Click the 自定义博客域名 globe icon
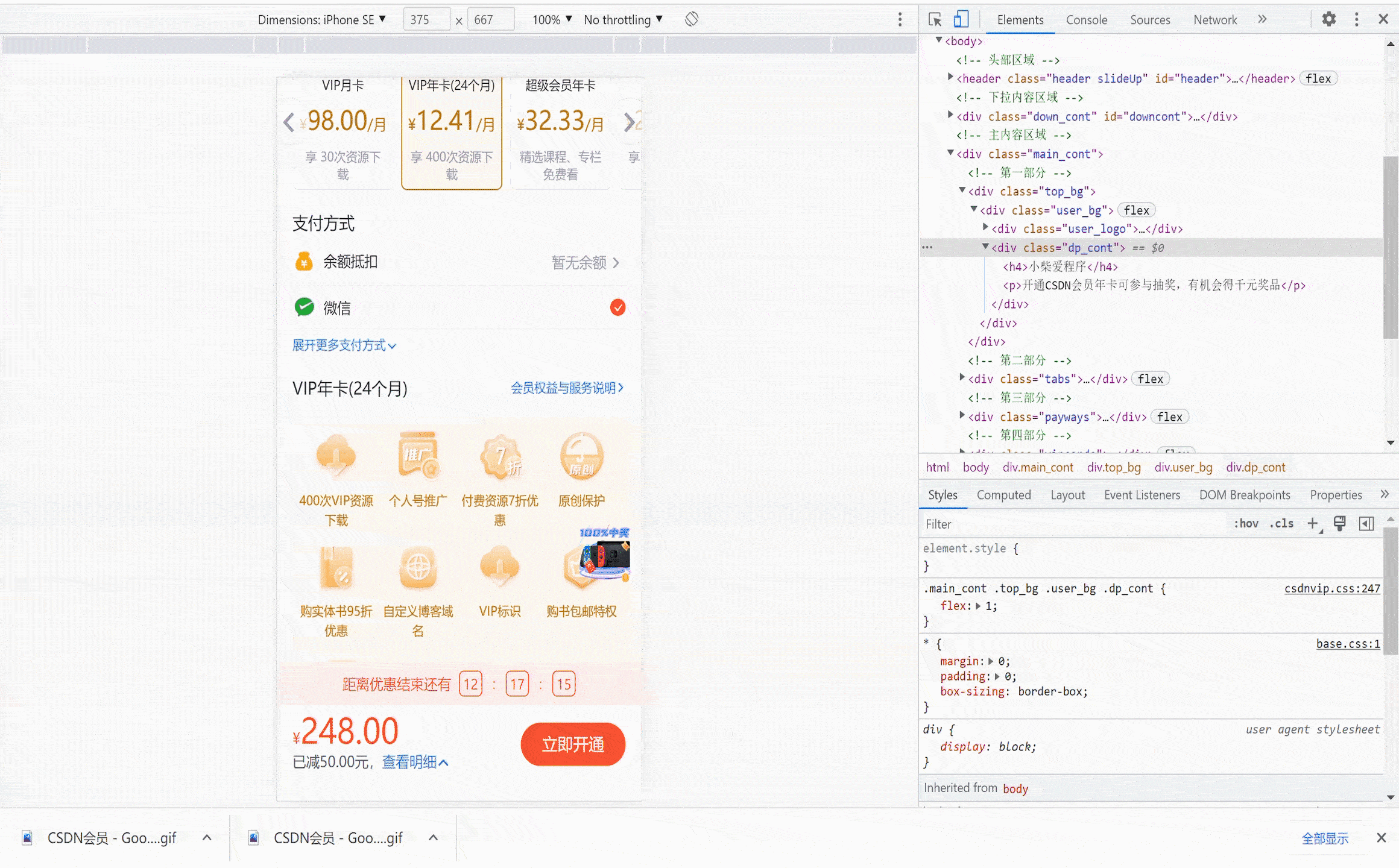Screen dimensions: 1399x868 [x=418, y=568]
